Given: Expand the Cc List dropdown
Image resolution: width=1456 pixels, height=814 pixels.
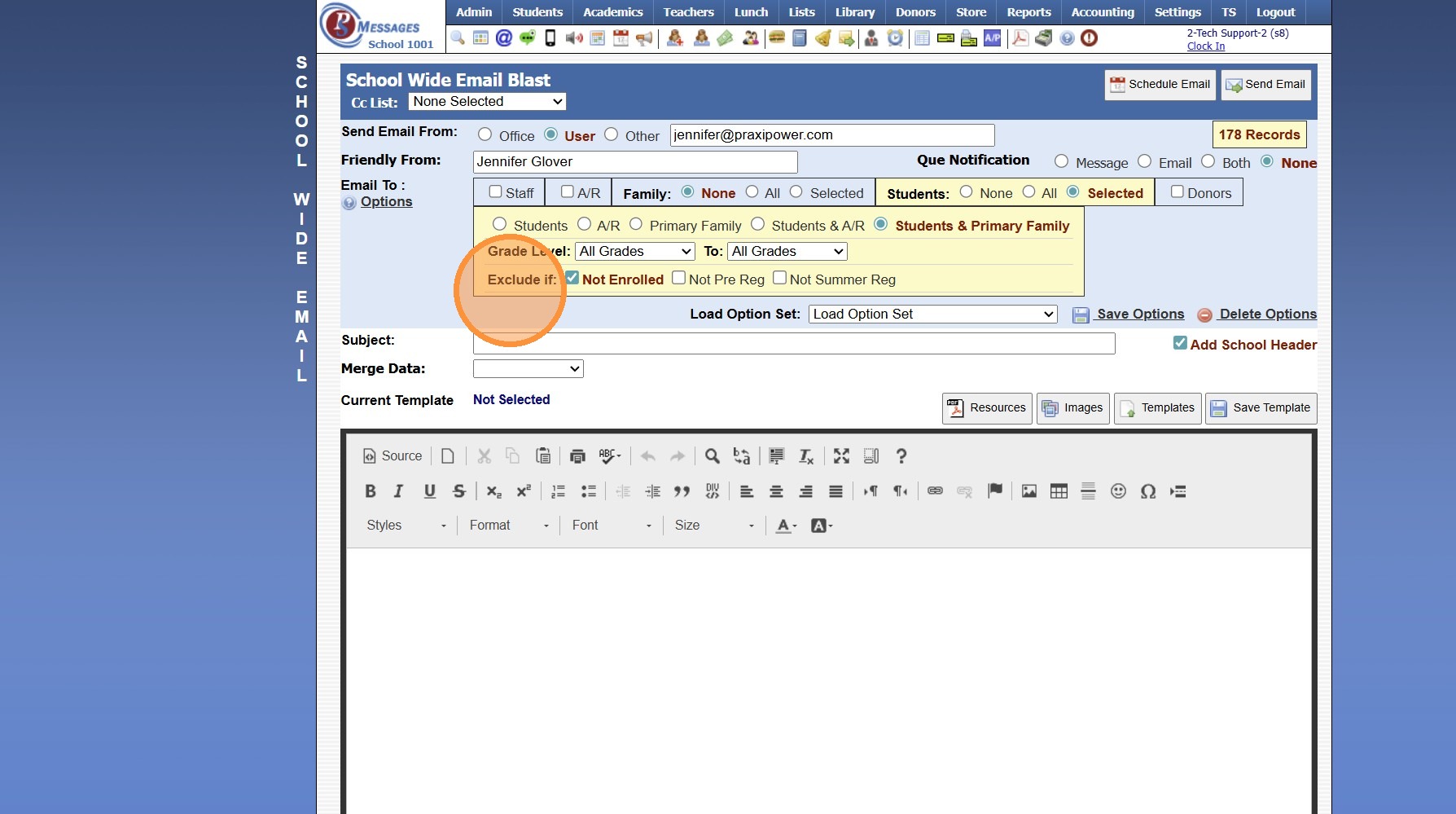Looking at the screenshot, I should 487,102.
